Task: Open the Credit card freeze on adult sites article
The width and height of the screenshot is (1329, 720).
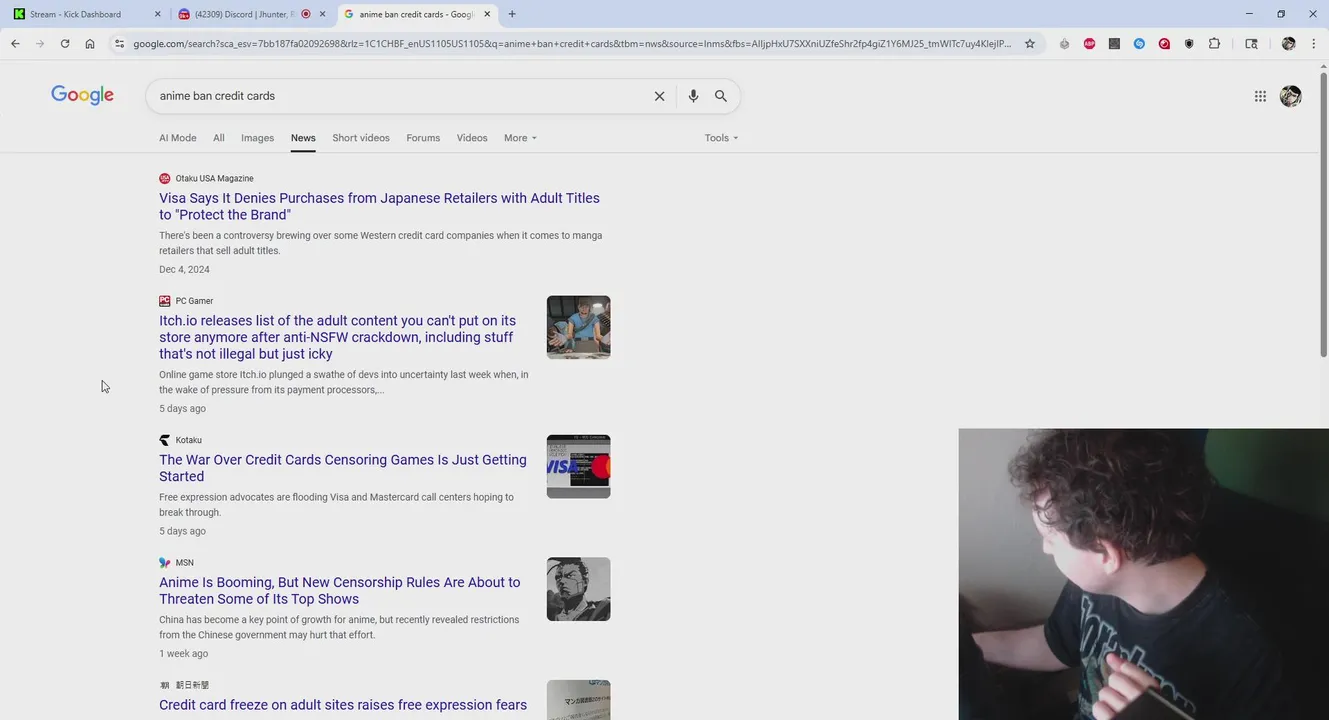Action: 343,705
